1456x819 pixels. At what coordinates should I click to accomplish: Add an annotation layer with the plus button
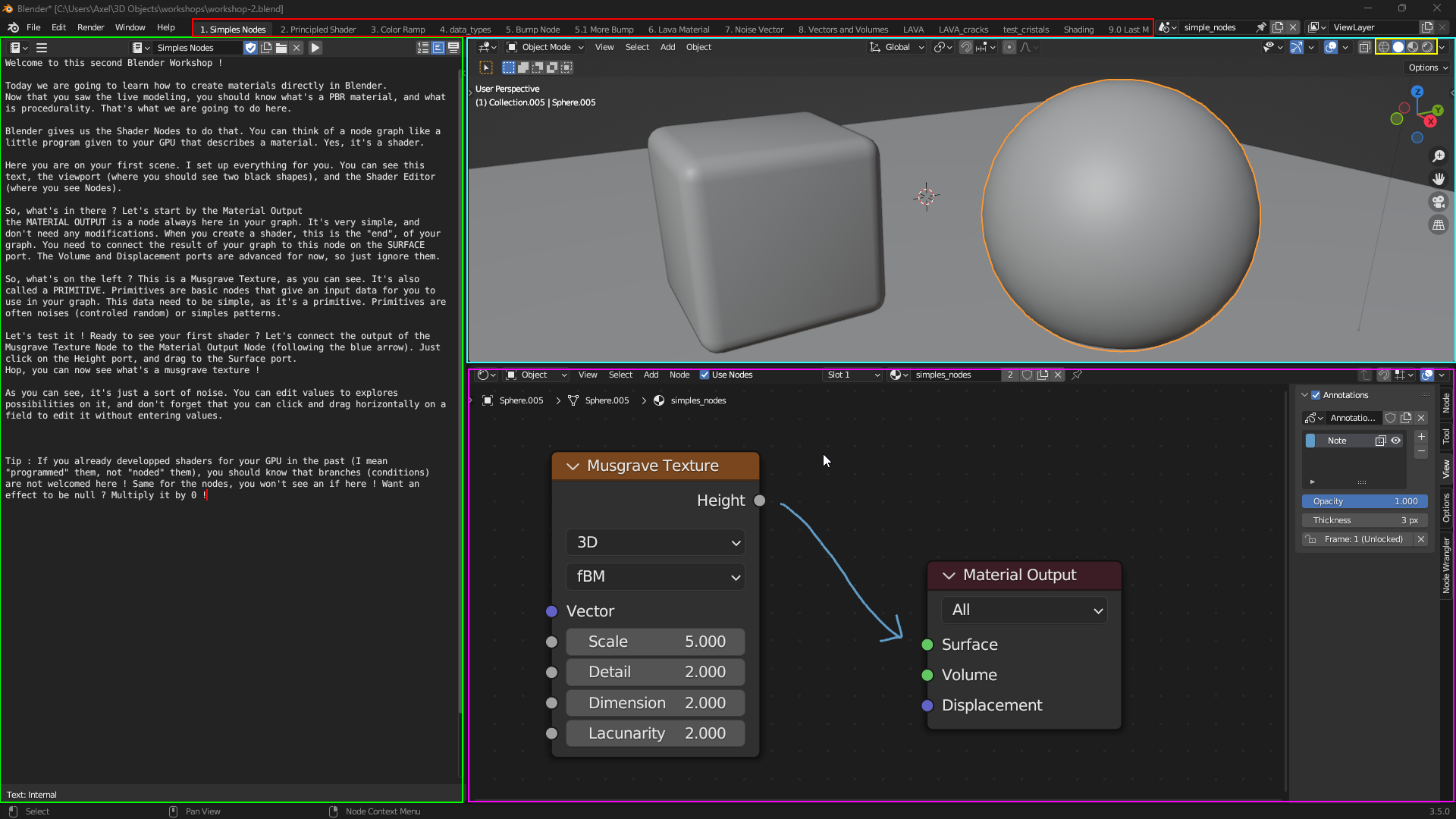coord(1421,437)
